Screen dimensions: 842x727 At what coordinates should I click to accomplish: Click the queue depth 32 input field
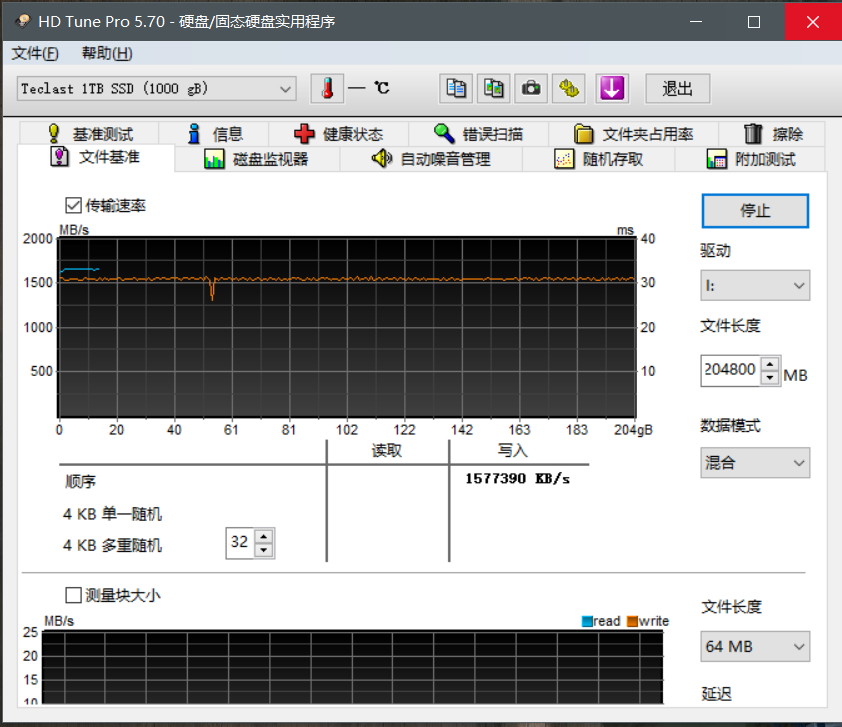coord(240,542)
